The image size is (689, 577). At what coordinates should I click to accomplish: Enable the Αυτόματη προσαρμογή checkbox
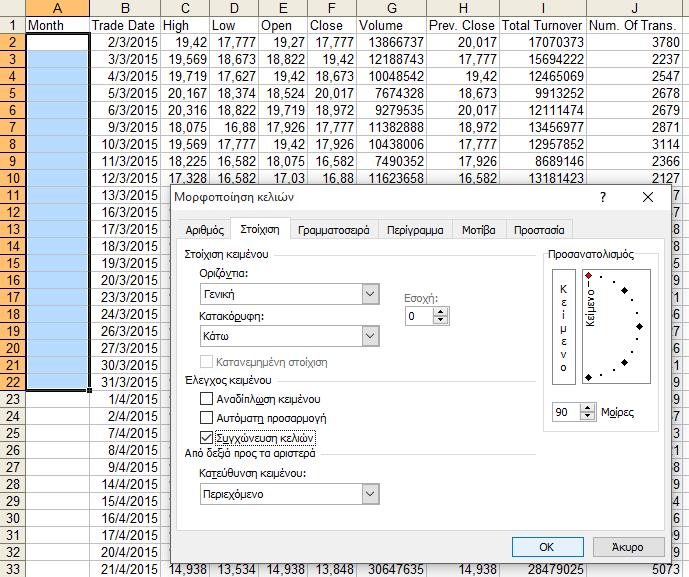(206, 417)
